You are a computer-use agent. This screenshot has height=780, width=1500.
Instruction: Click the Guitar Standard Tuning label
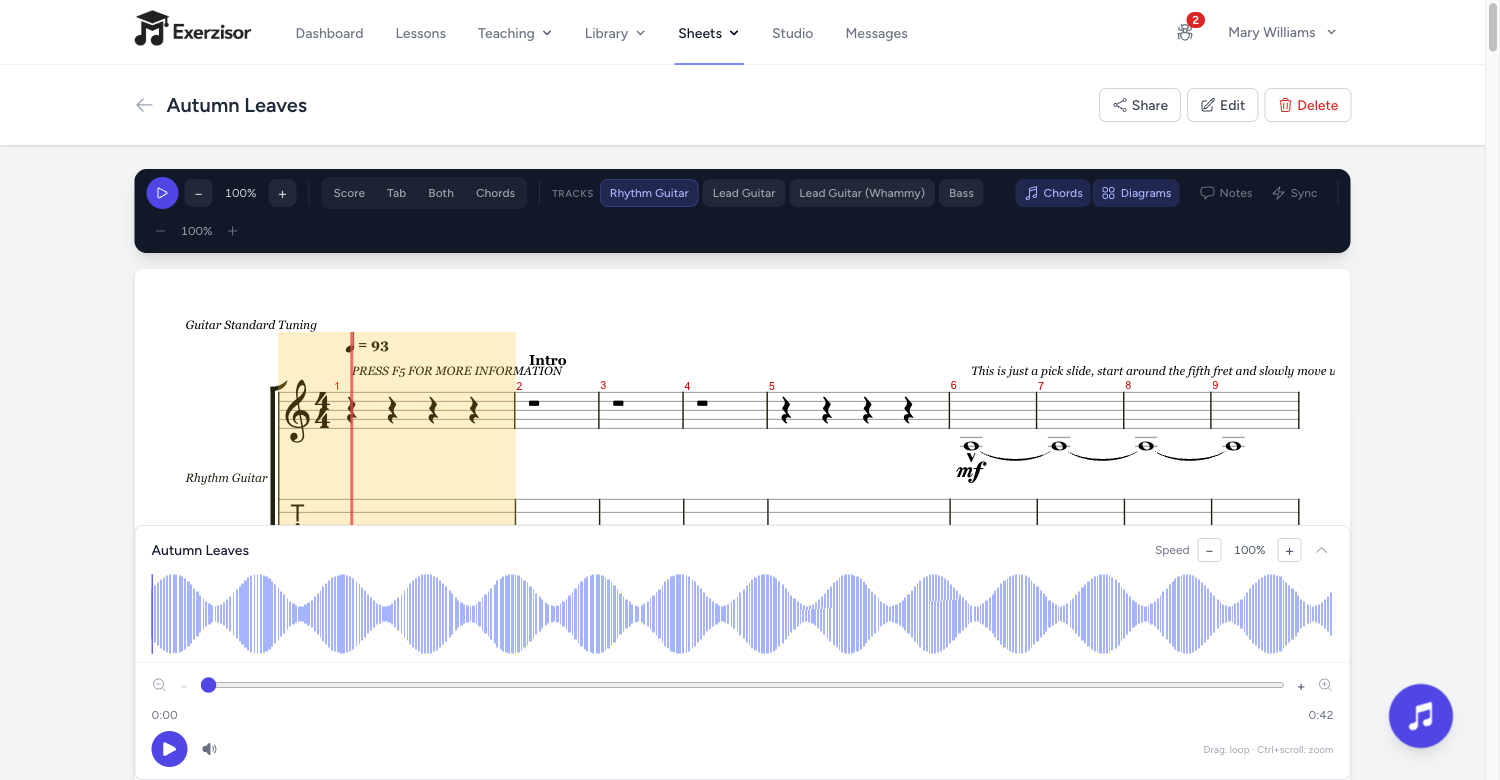point(251,325)
